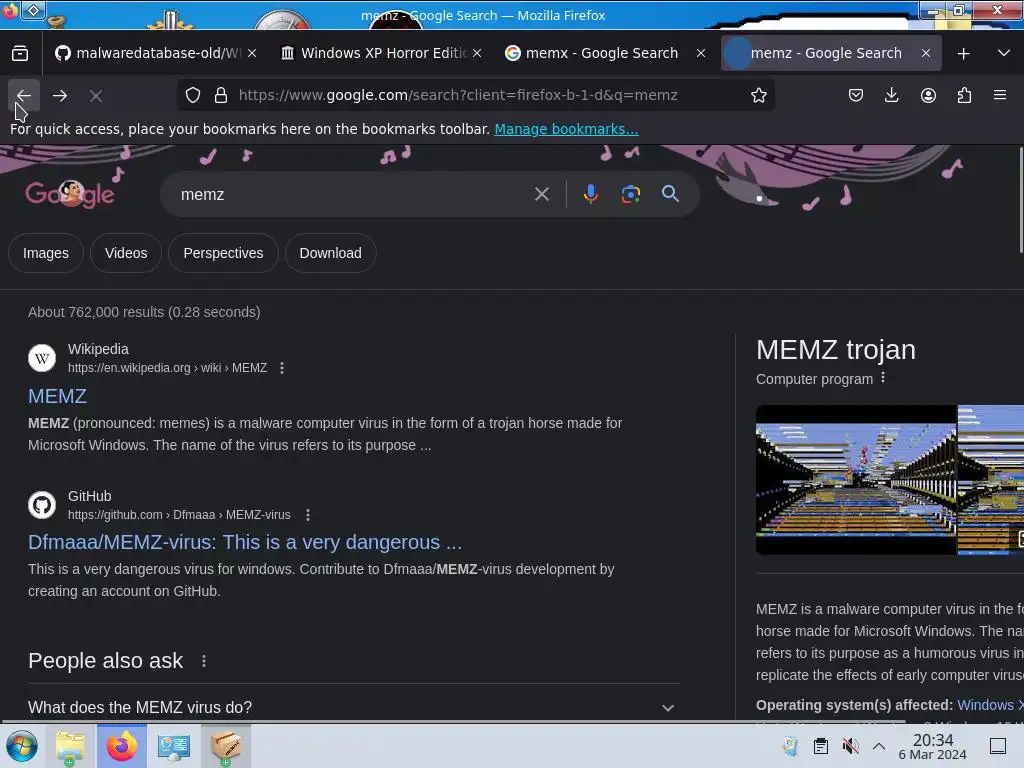Open the Firefox hamburger application menu

(1000, 95)
